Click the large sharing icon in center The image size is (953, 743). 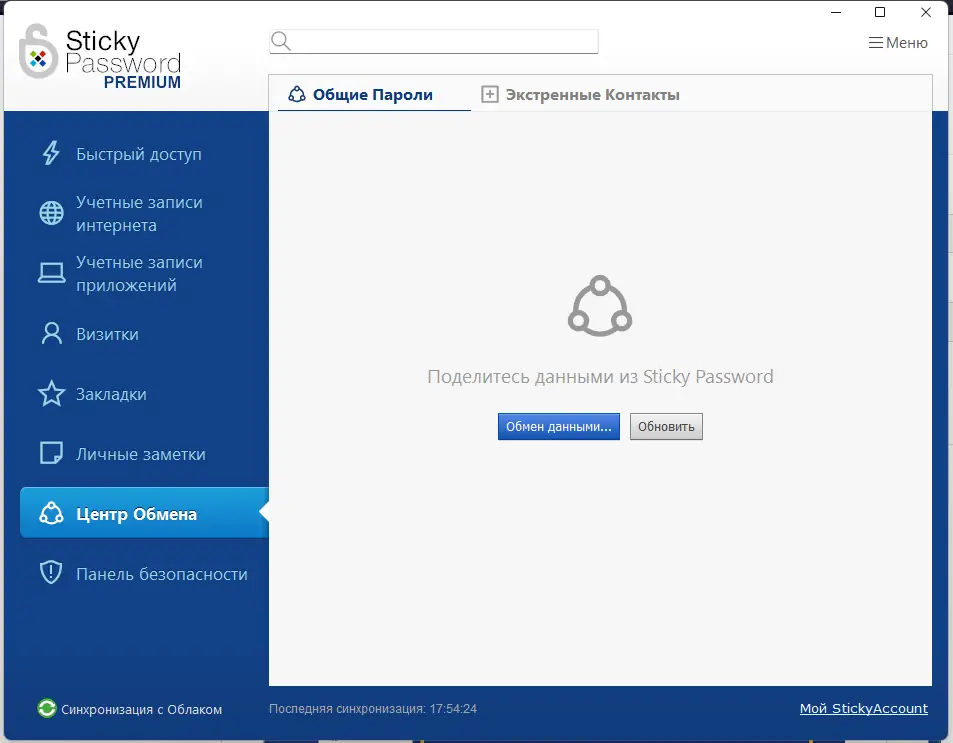(600, 306)
